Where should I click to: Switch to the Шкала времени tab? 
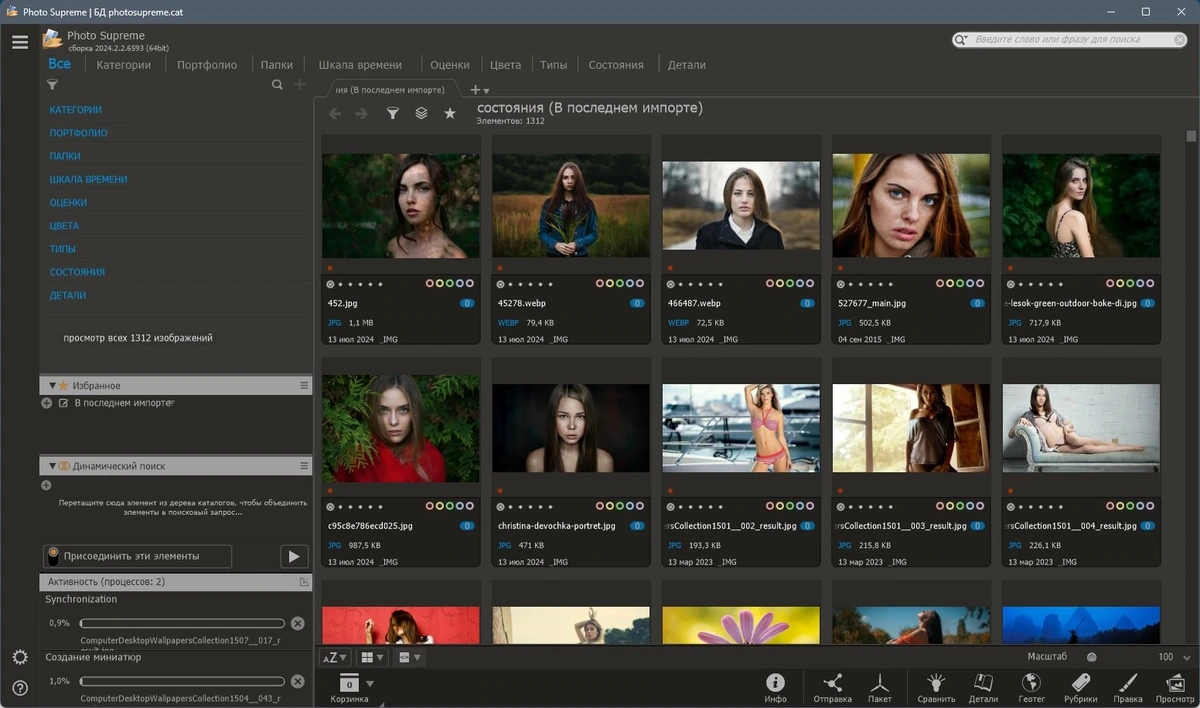(360, 65)
